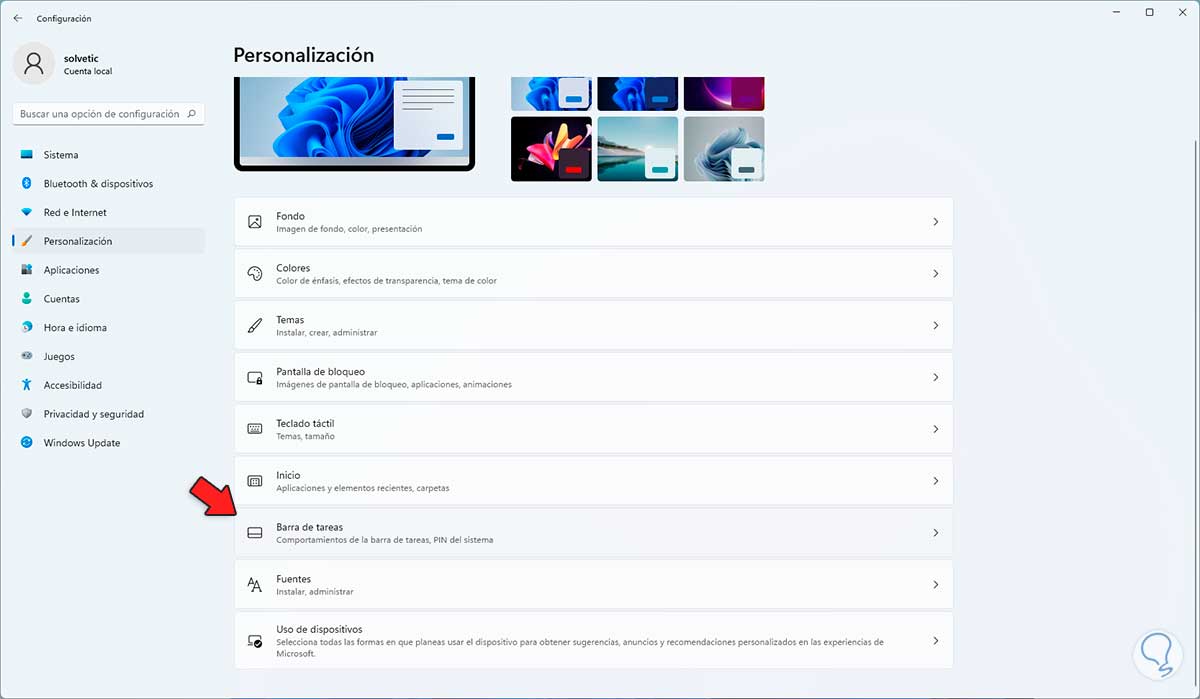Screen dimensions: 1200x699
Task: Click the Bluetooth & dispositivos icon
Action: pyautogui.click(x=26, y=184)
